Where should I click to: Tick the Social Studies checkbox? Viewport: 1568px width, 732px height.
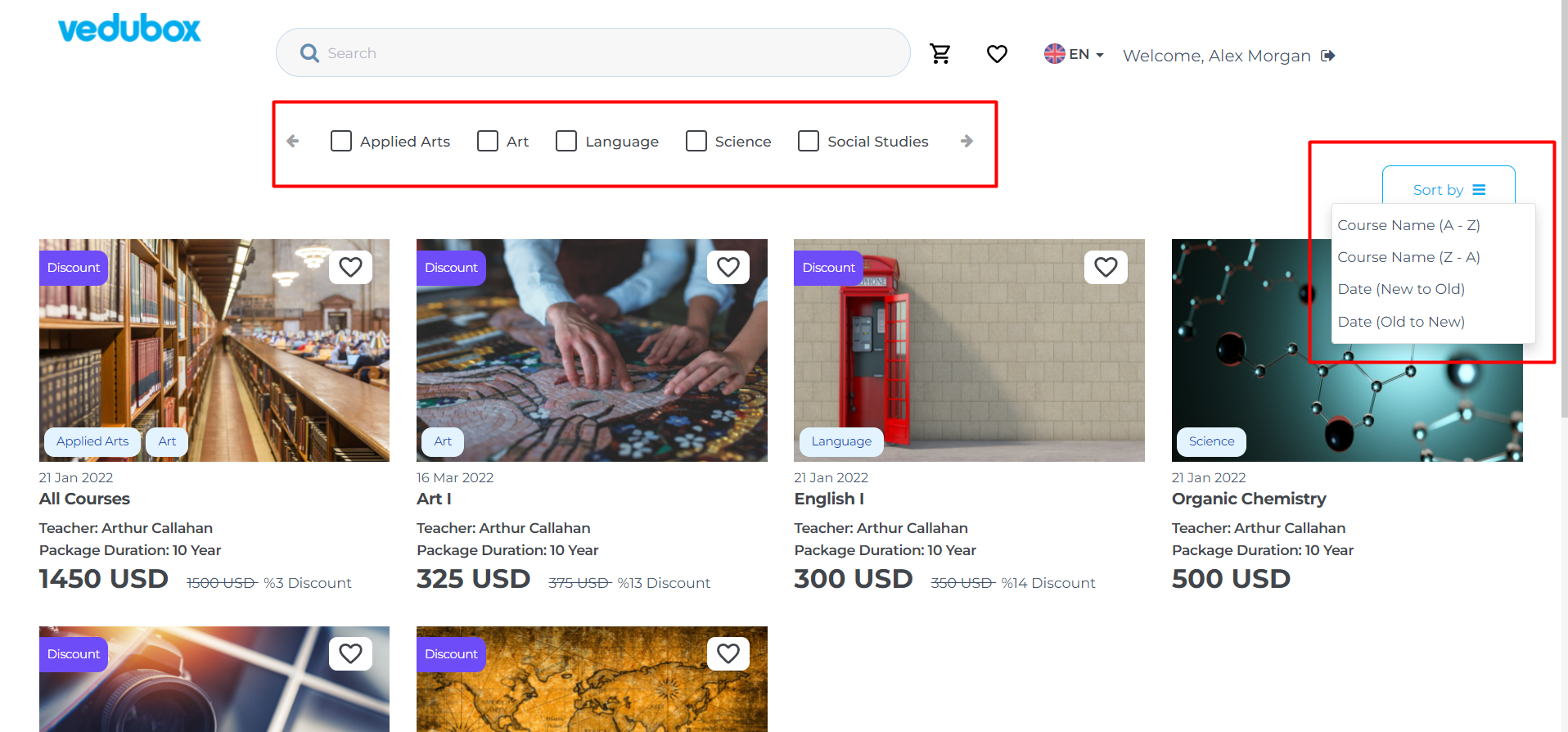(809, 141)
